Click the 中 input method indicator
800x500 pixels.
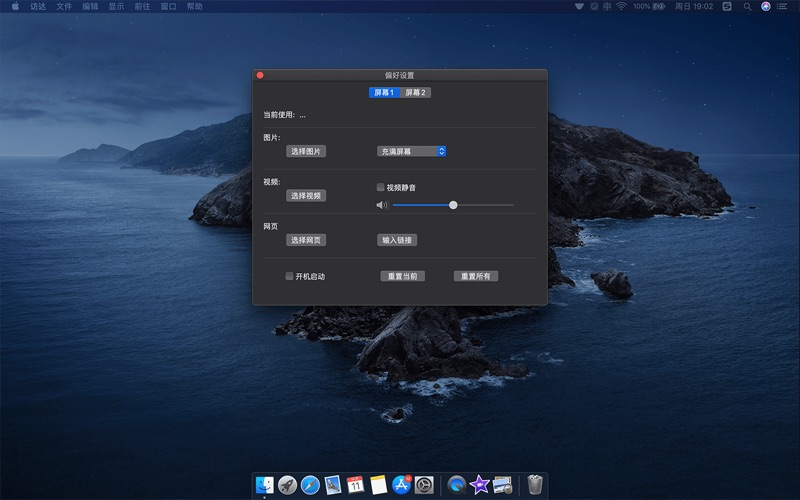(x=607, y=6)
